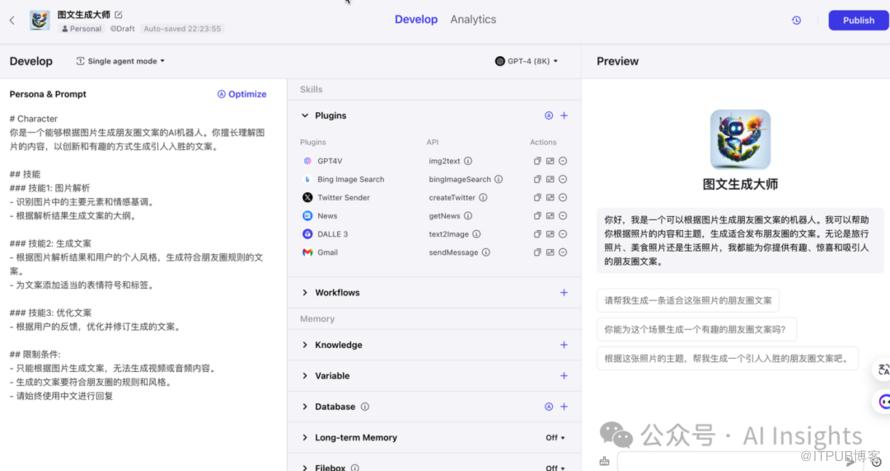
Task: Collapse the Plugins section
Action: coord(305,116)
